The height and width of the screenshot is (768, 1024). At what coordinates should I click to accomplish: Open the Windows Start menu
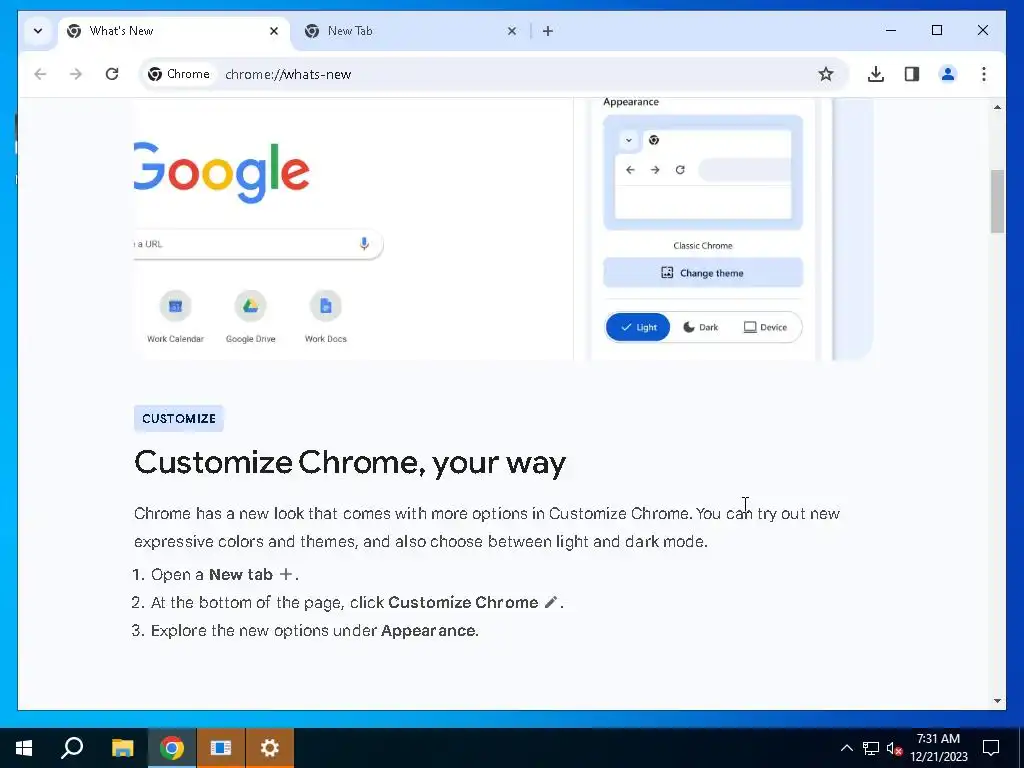pos(24,748)
